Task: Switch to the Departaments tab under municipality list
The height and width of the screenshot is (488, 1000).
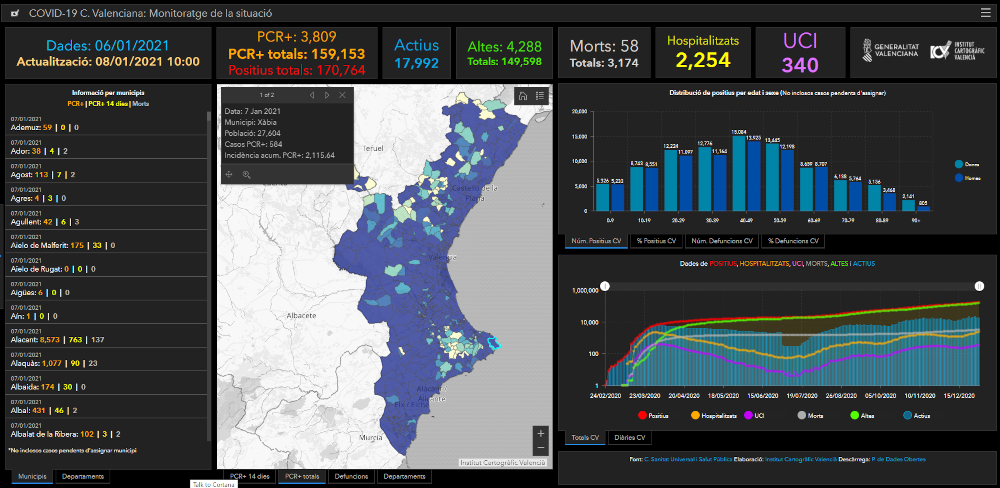Action: point(83,477)
